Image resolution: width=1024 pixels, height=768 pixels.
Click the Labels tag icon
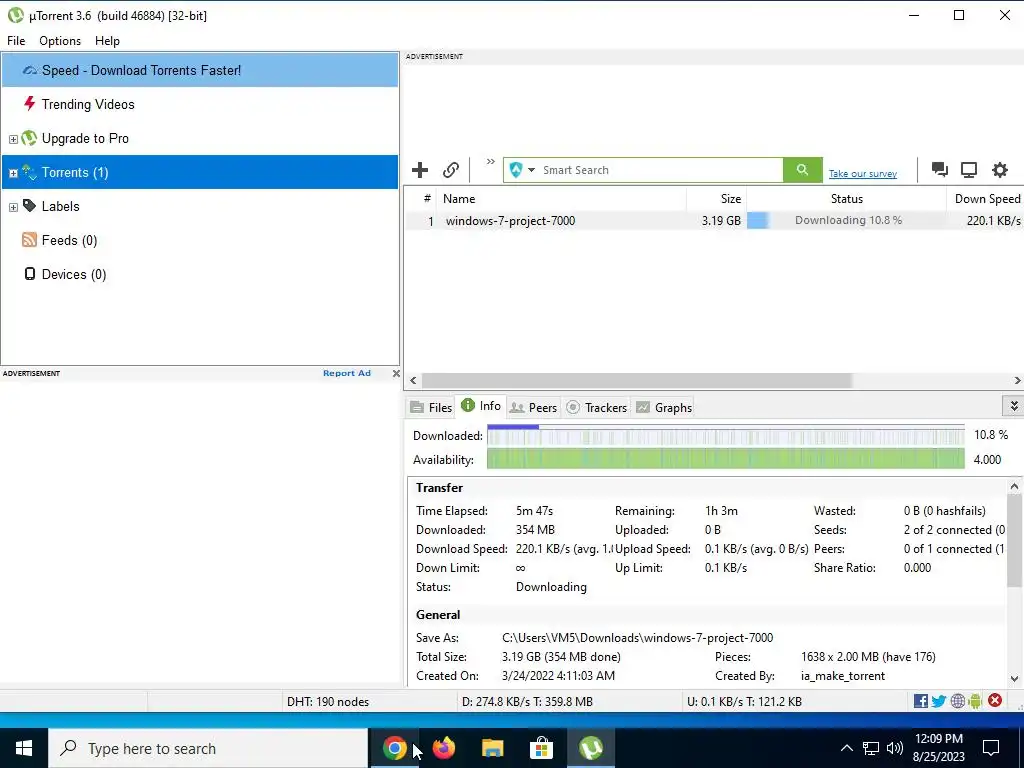[x=29, y=206]
